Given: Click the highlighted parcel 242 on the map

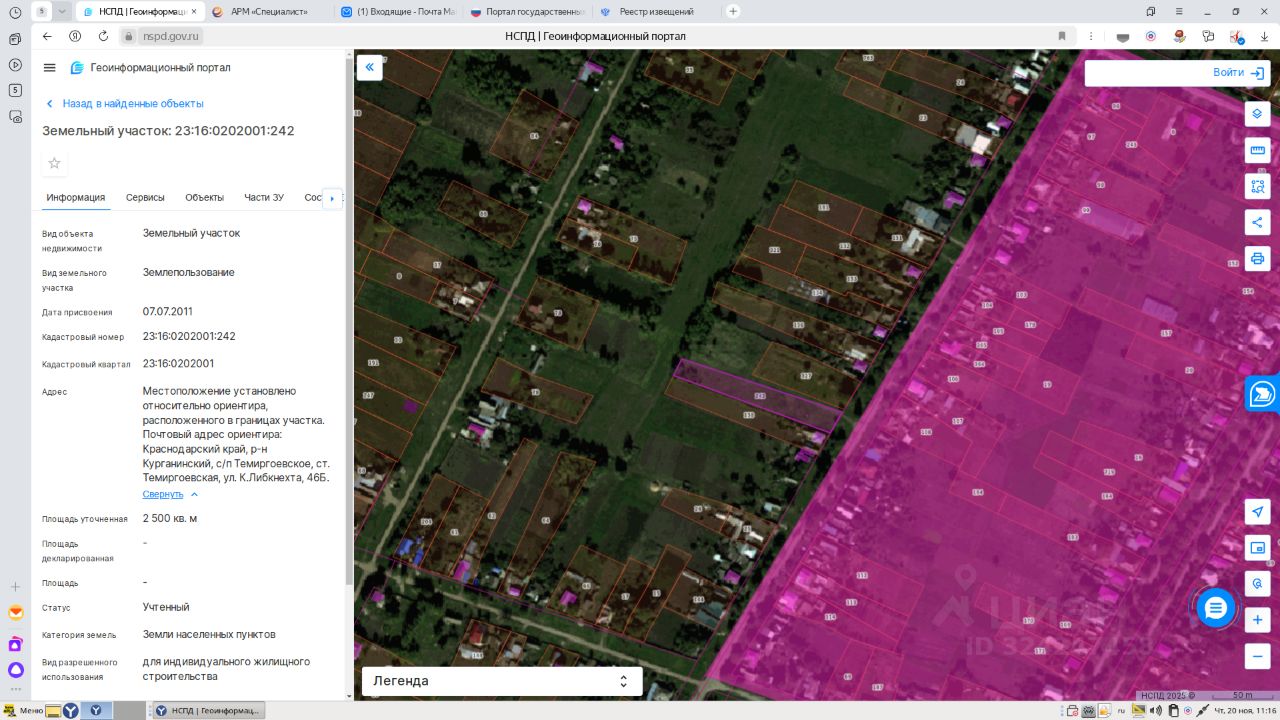Looking at the screenshot, I should (x=758, y=396).
